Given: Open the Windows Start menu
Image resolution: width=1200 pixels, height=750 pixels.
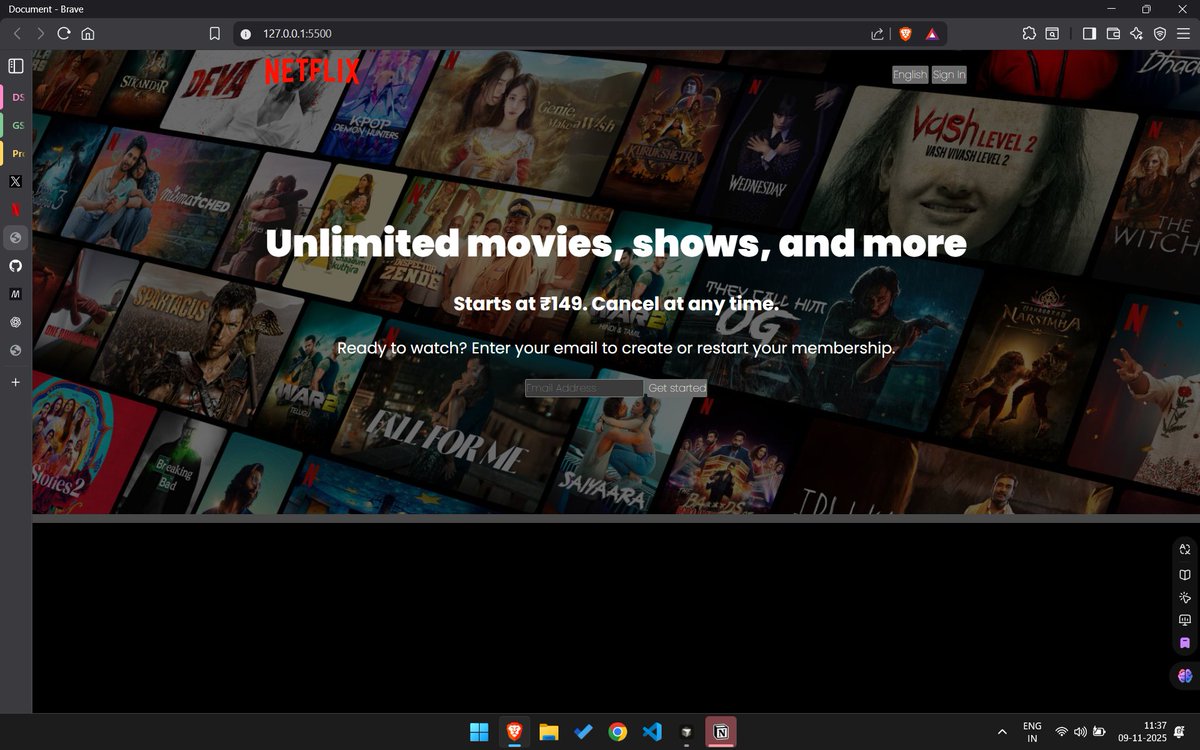Looking at the screenshot, I should (479, 732).
